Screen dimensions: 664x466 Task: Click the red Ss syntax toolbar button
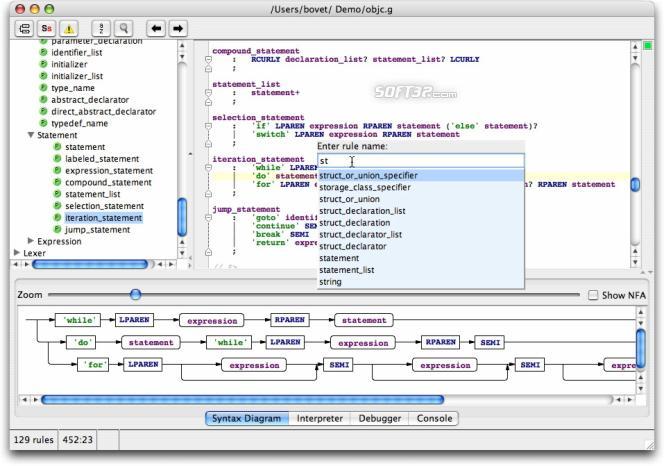click(x=46, y=29)
